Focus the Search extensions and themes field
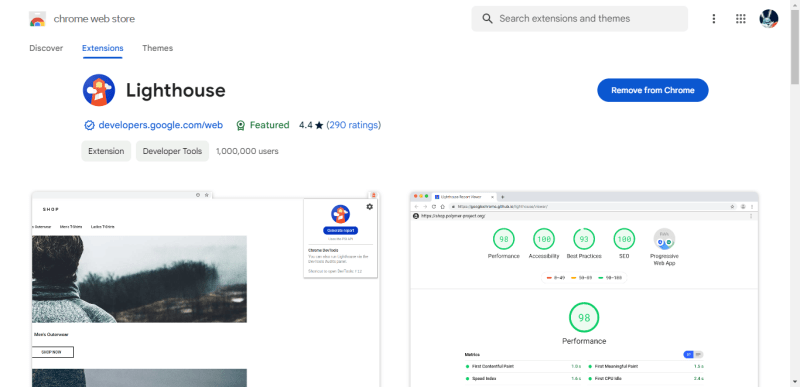 click(580, 19)
